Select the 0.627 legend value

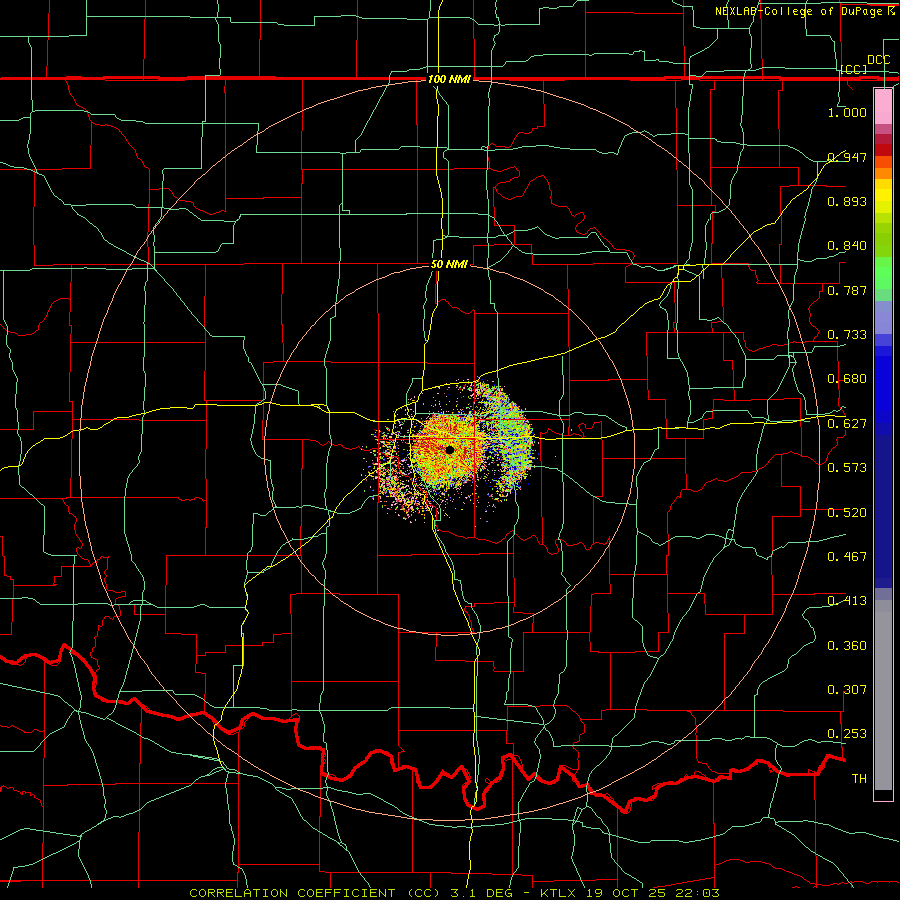tap(847, 424)
